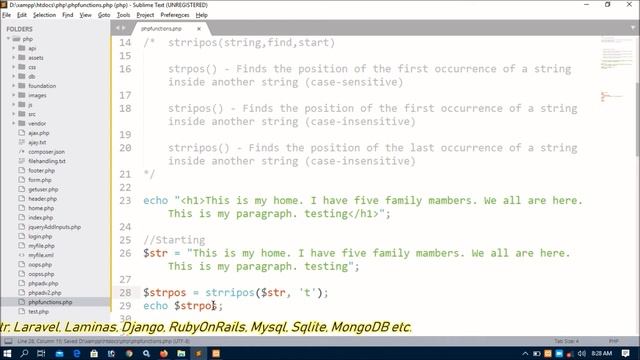The image size is (640, 360).
Task: Open footer.php in the sidebar
Action: (41, 171)
